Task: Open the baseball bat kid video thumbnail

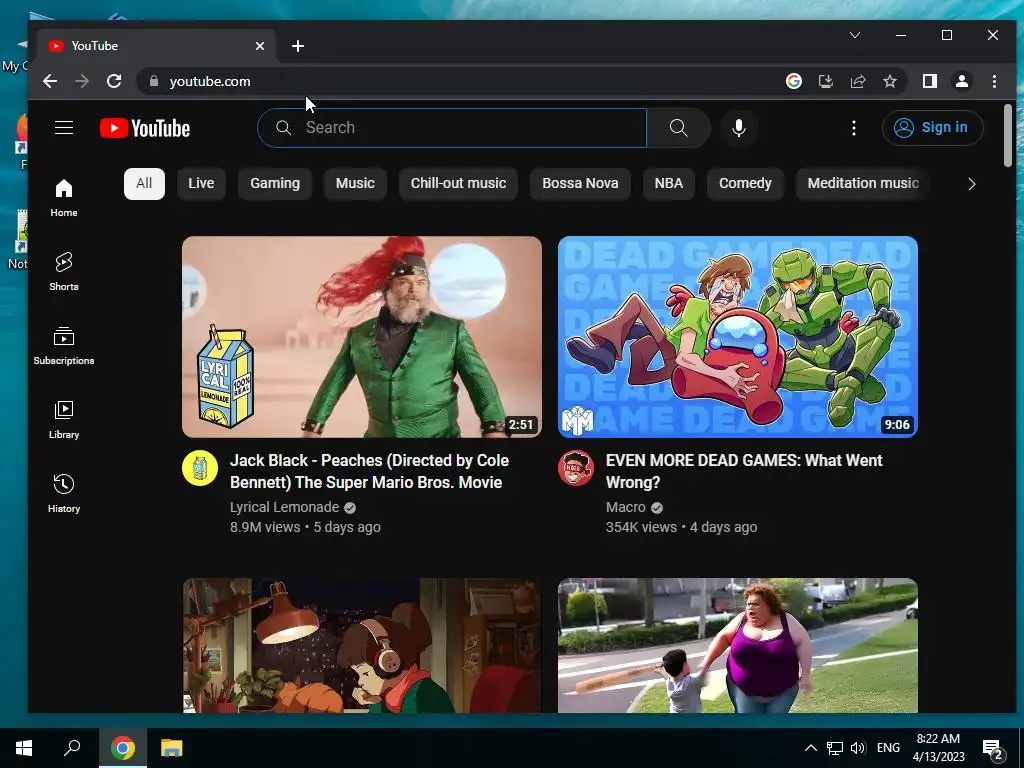Action: pyautogui.click(x=738, y=645)
